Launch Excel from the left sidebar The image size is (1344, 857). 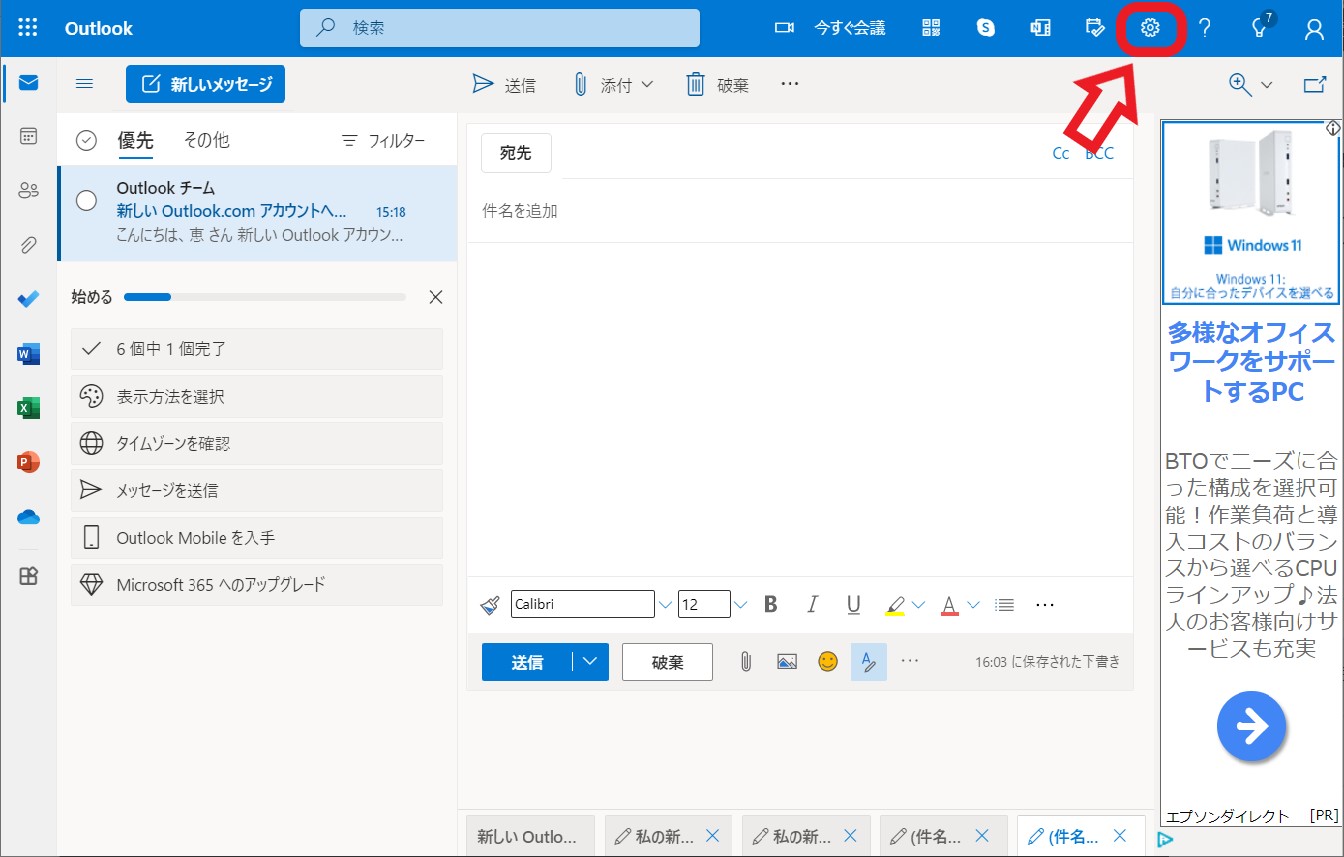tap(27, 407)
